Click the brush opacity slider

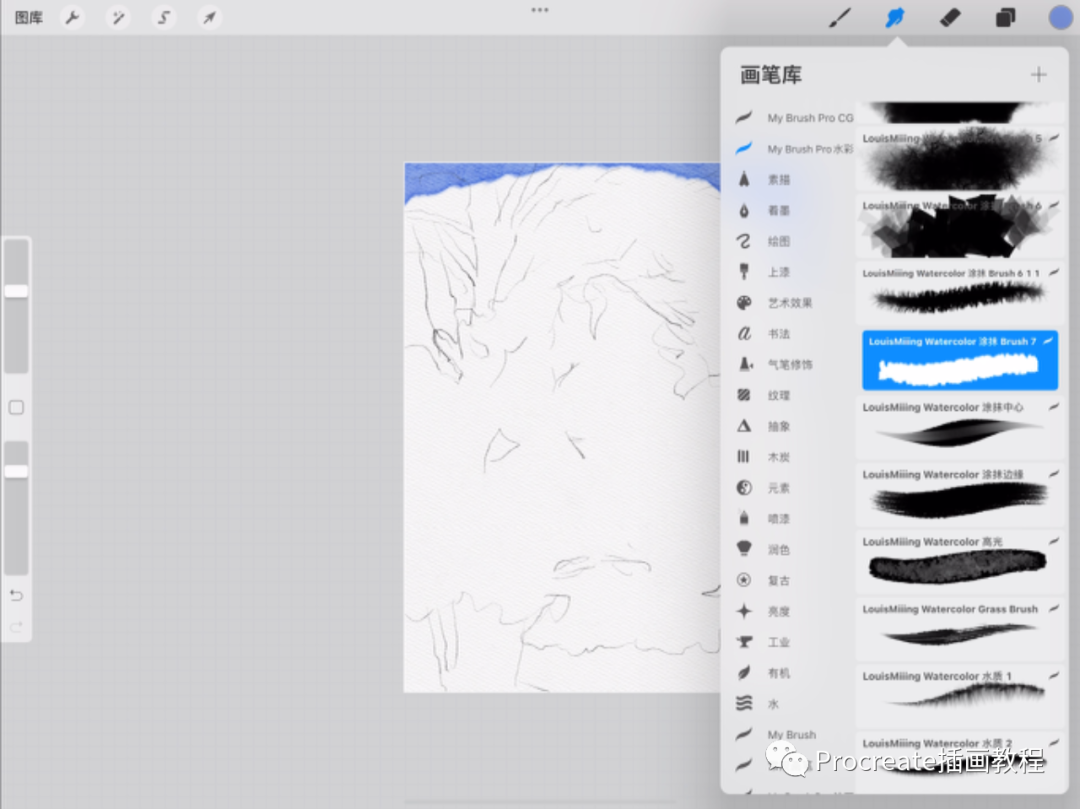point(17,508)
